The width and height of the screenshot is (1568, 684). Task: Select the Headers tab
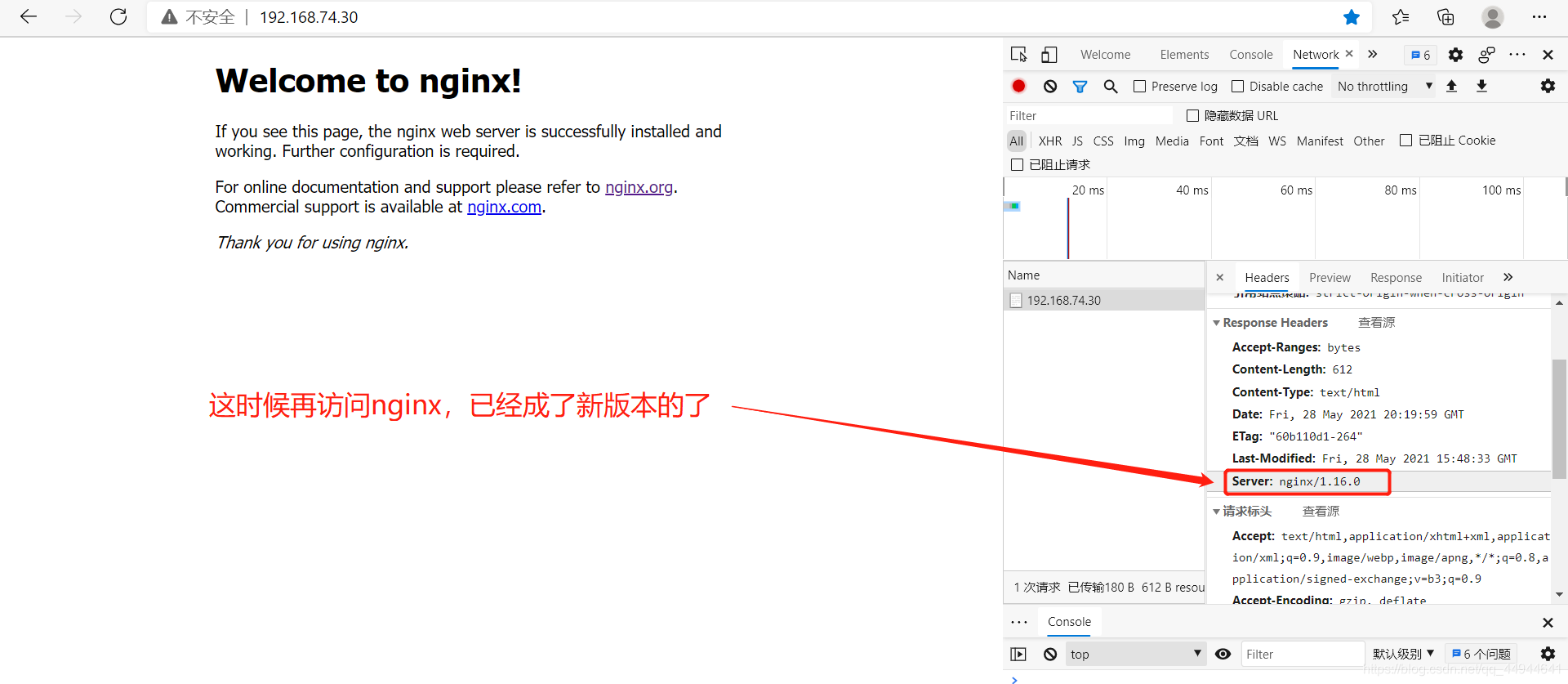[1267, 278]
